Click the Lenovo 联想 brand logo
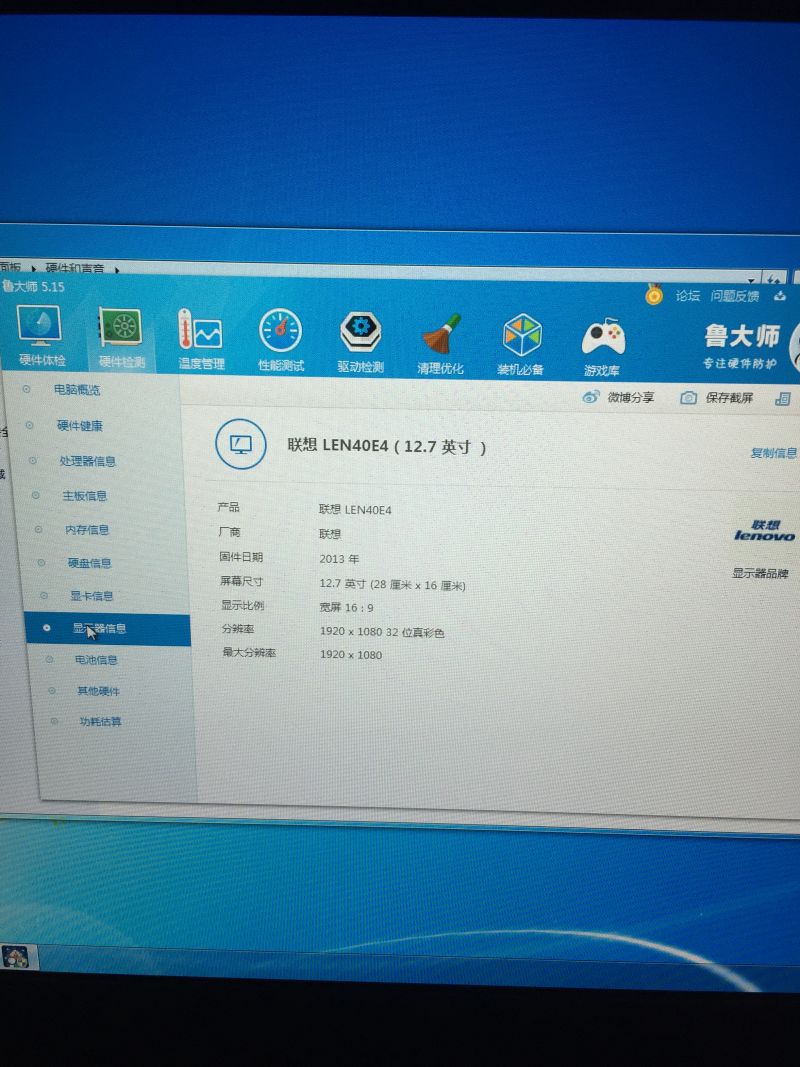The image size is (800, 1067). click(x=764, y=531)
